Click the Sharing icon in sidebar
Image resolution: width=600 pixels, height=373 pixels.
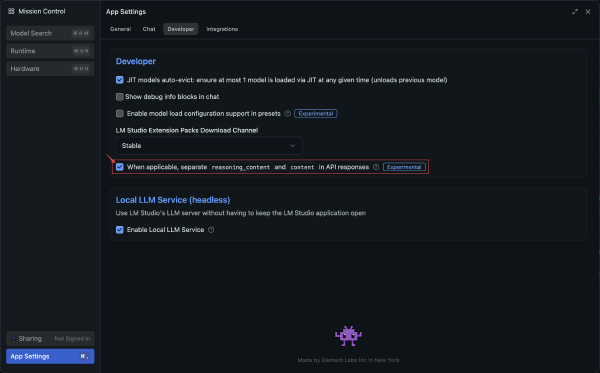click(14, 339)
